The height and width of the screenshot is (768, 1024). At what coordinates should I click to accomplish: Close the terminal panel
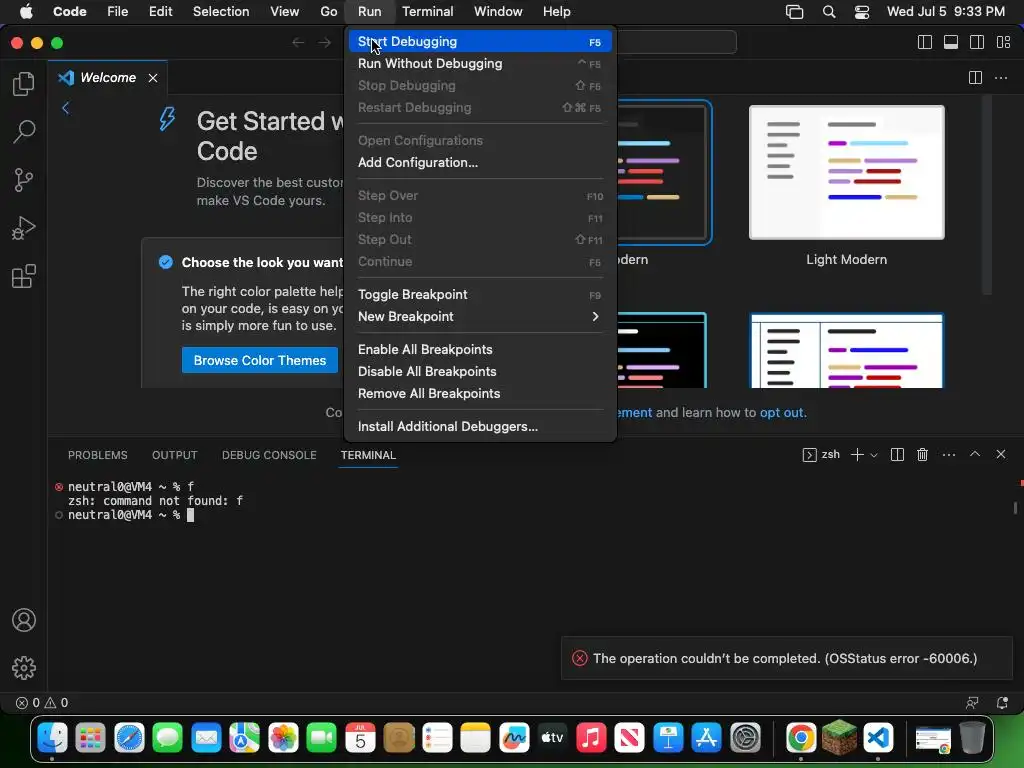tap(1000, 454)
